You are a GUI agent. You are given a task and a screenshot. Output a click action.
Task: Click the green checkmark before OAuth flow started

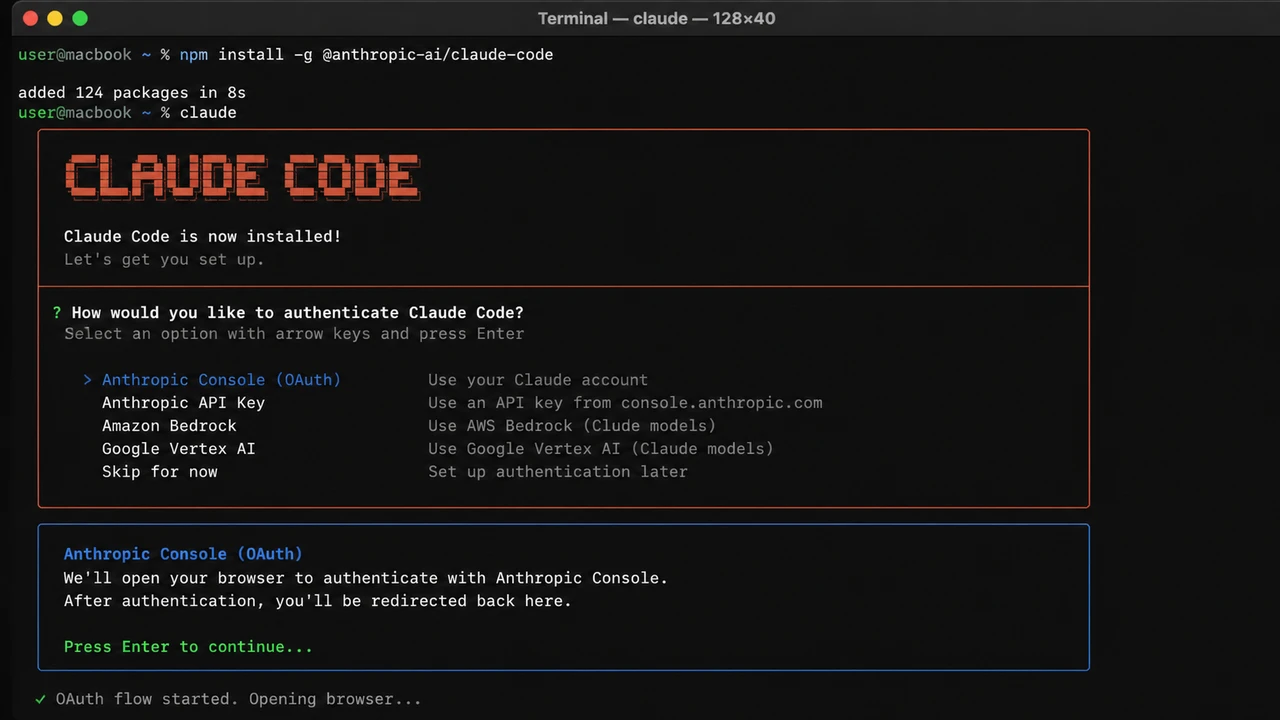(40, 699)
